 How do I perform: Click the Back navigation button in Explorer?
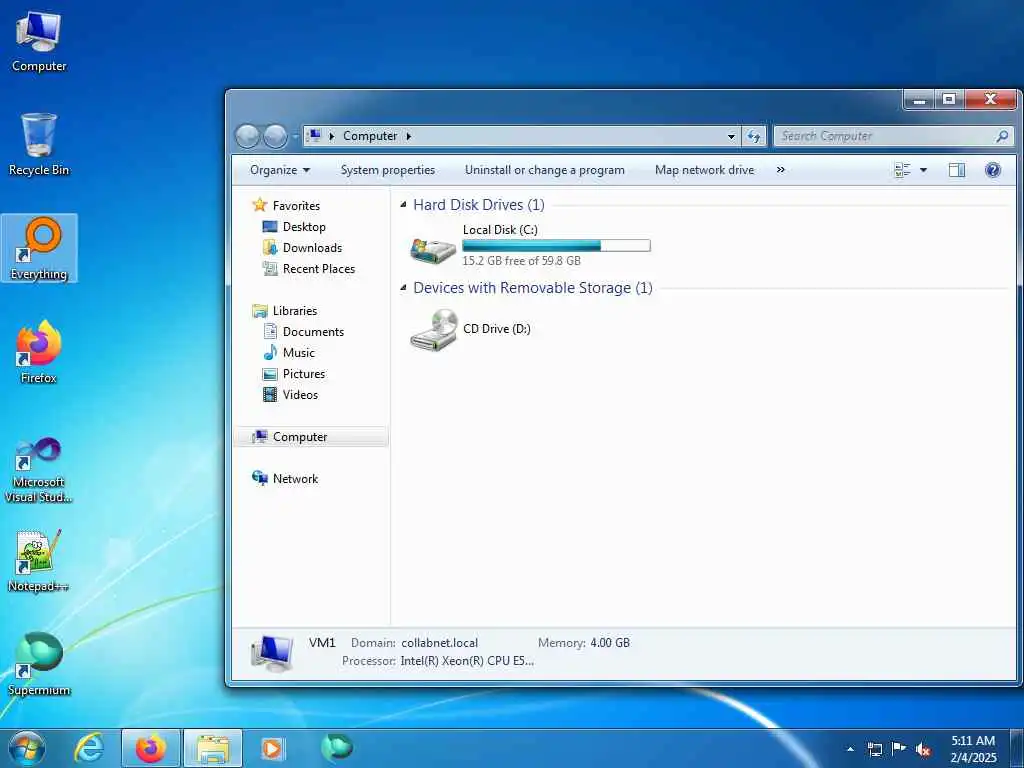pyautogui.click(x=248, y=136)
